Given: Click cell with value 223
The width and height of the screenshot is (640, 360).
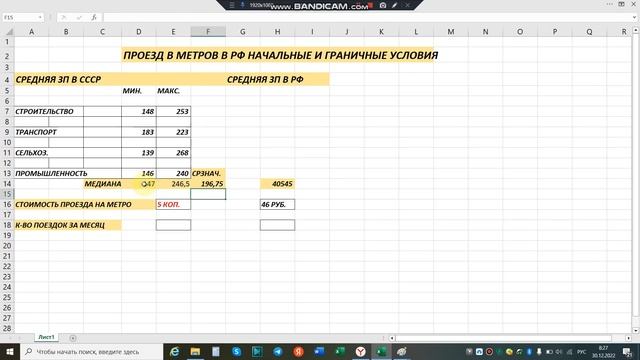Looking at the screenshot, I should click(x=173, y=132).
